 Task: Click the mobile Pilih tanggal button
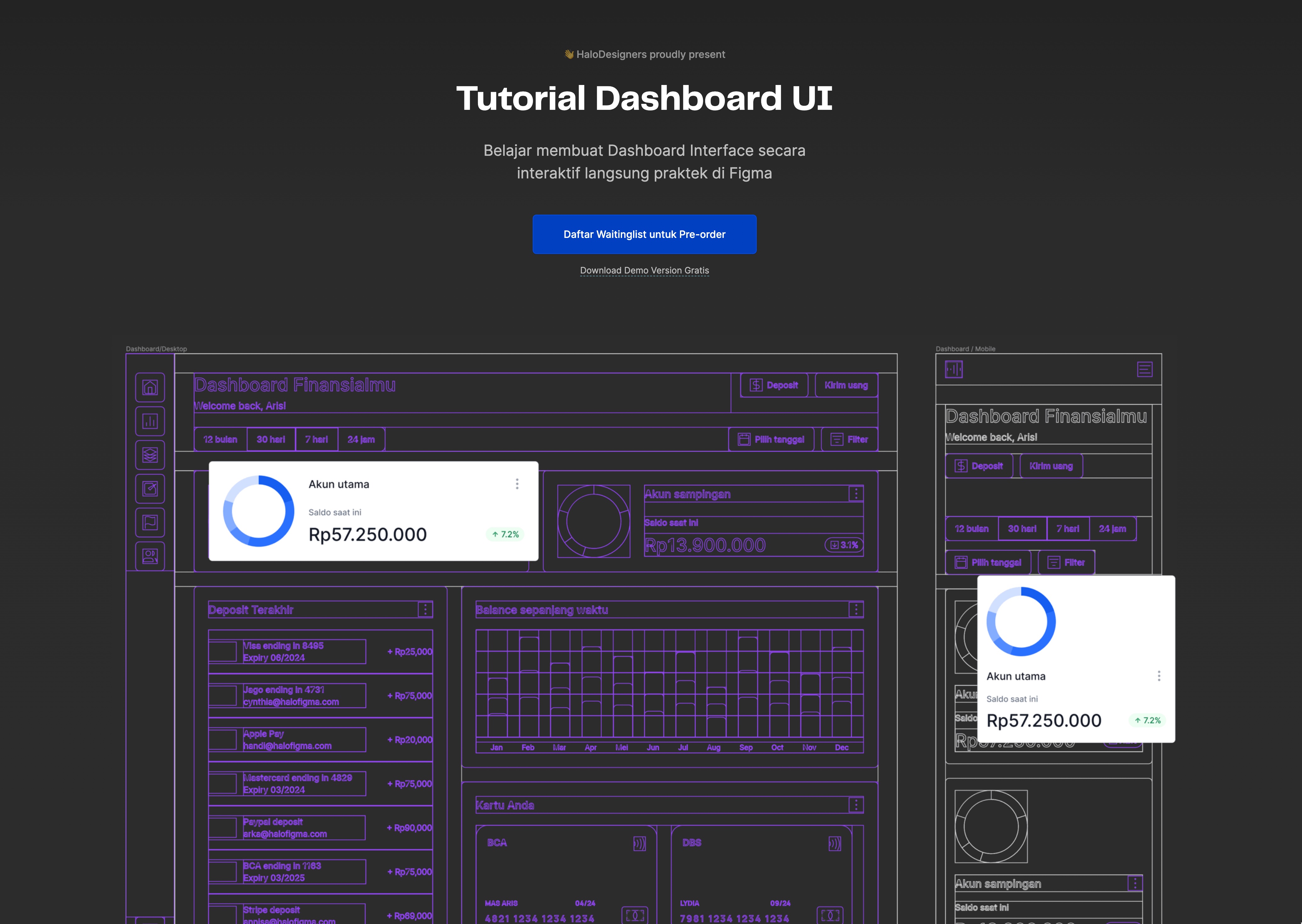pyautogui.click(x=988, y=562)
